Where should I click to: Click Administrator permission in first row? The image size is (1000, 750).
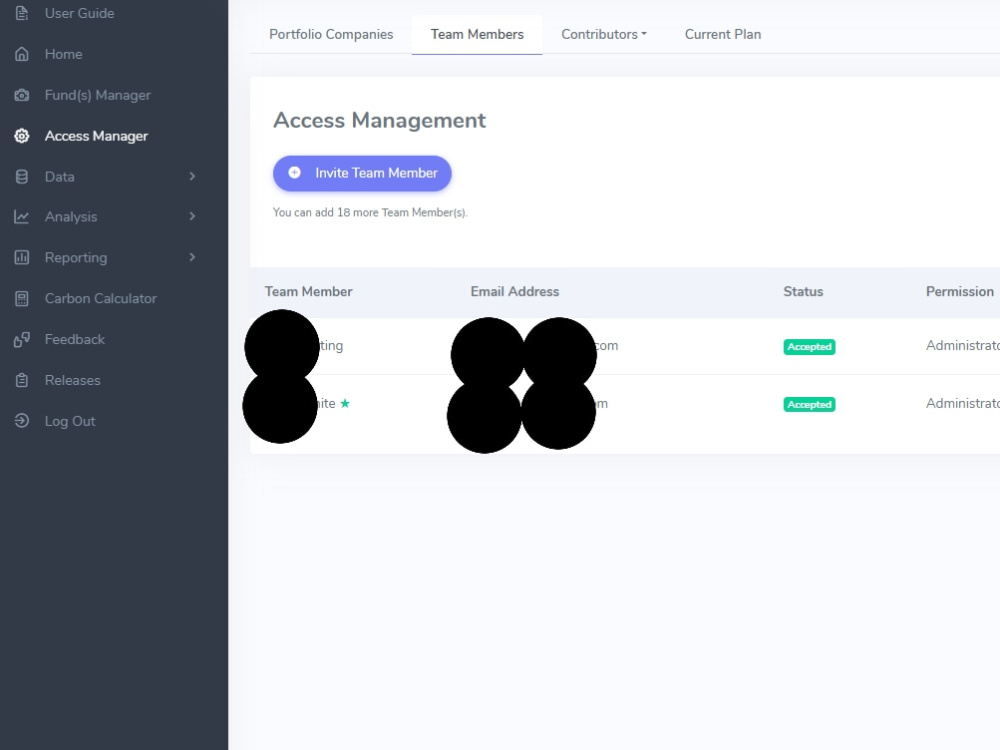[963, 346]
